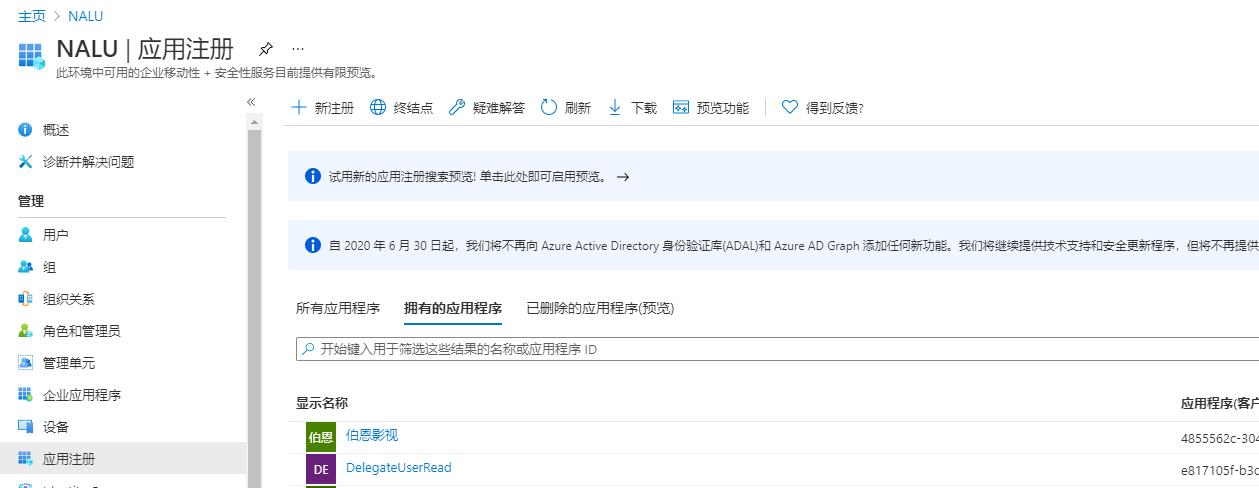Focus the application name filter search box
1259x488 pixels.
click(x=777, y=350)
